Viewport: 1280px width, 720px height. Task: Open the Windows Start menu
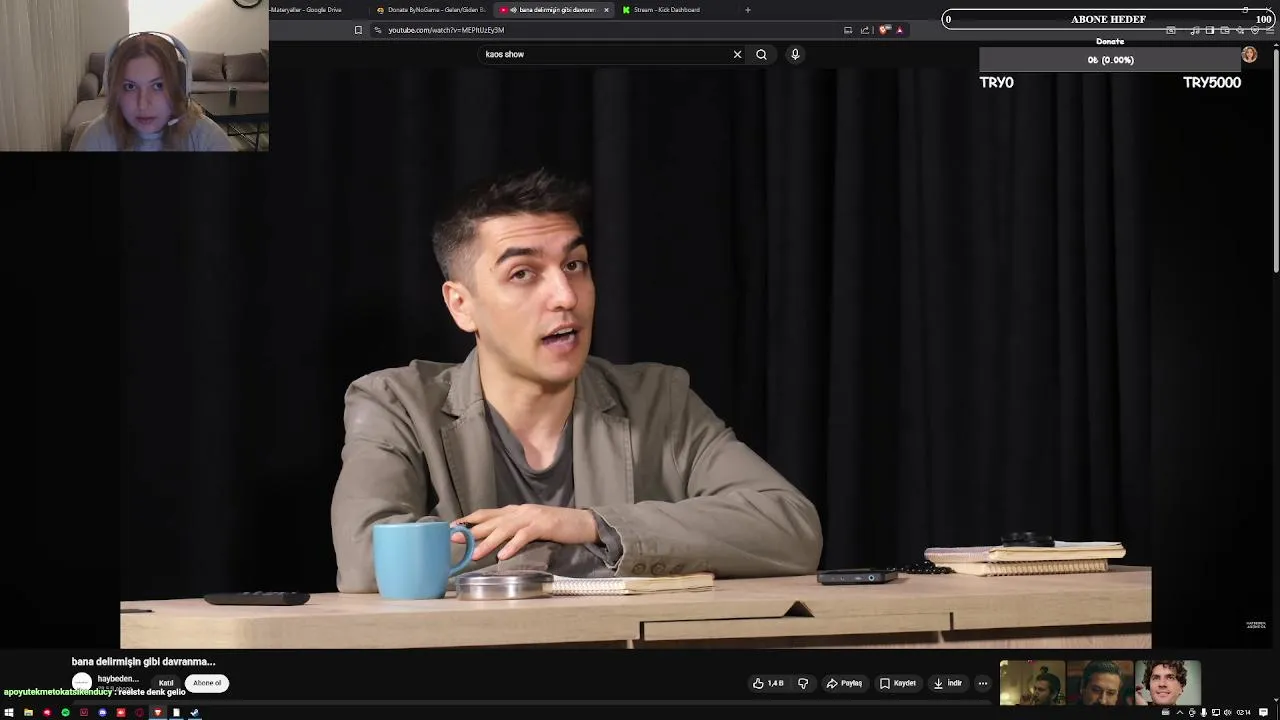click(x=9, y=713)
